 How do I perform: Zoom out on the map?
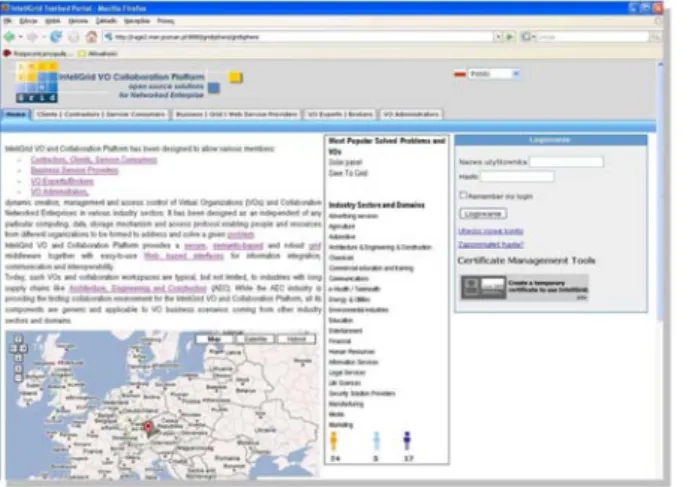click(18, 378)
